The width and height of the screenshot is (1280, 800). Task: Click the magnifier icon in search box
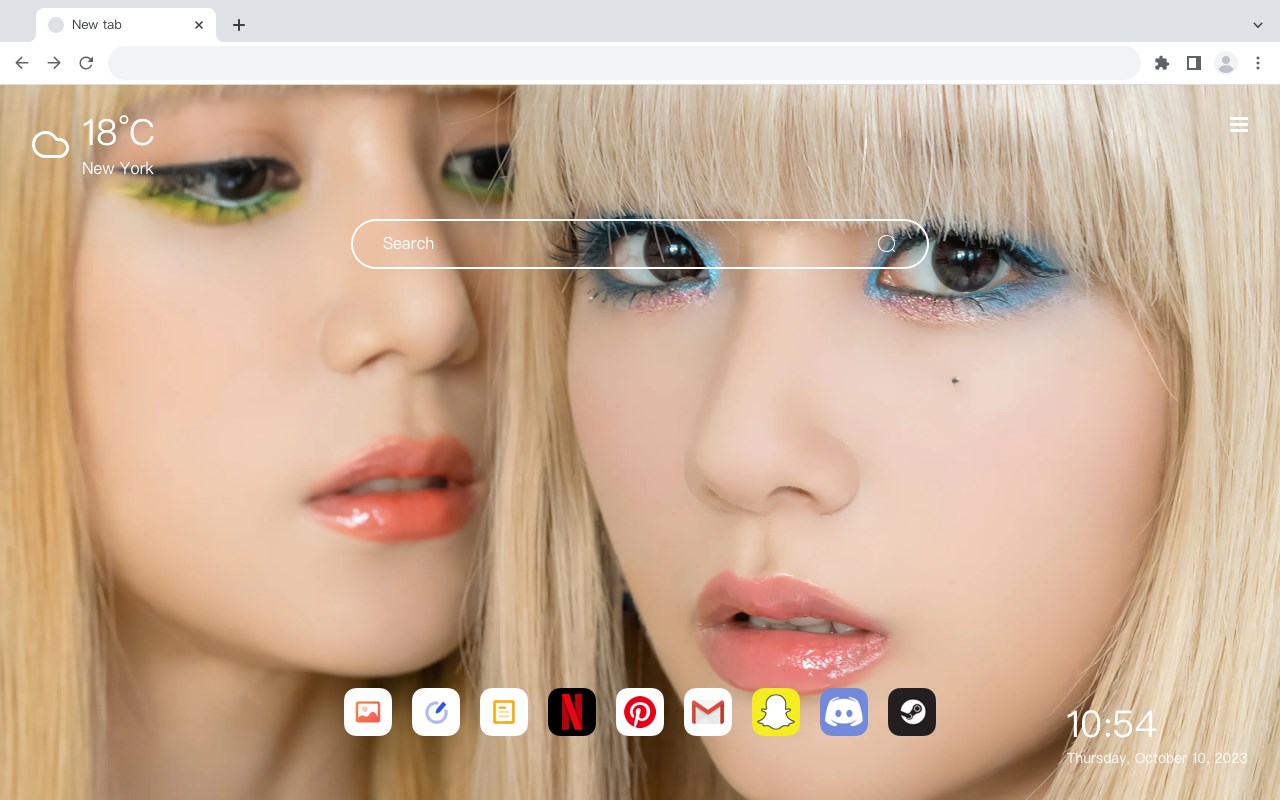(886, 244)
